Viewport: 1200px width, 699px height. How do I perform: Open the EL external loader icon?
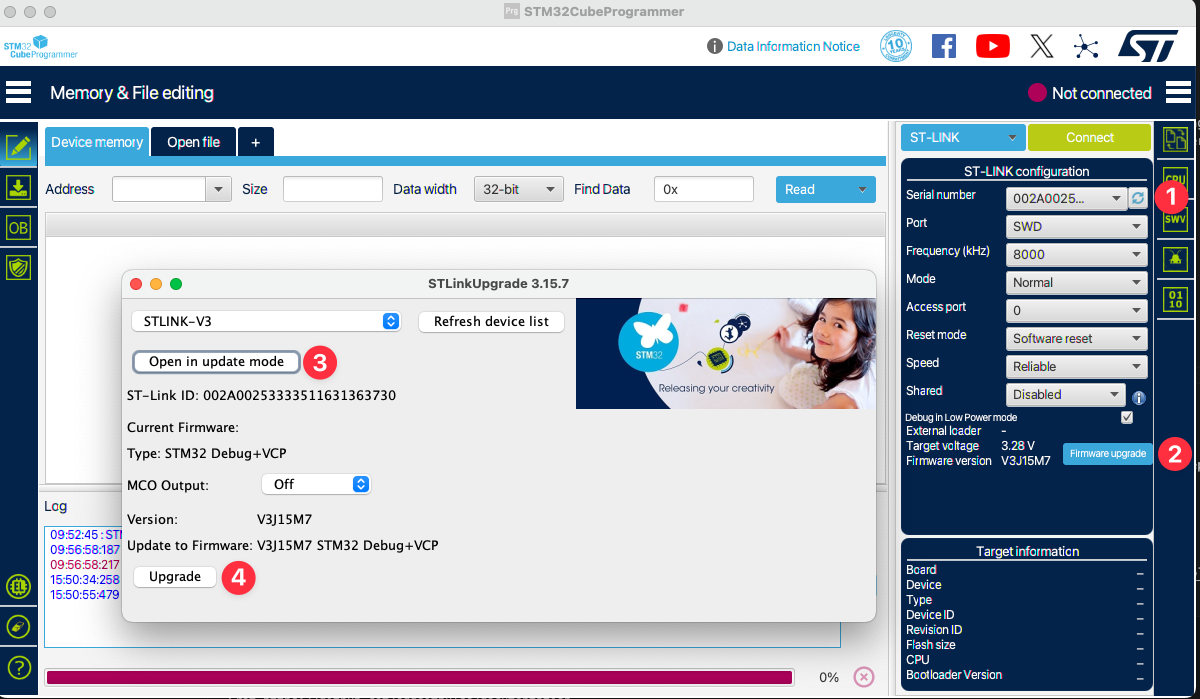(18, 586)
